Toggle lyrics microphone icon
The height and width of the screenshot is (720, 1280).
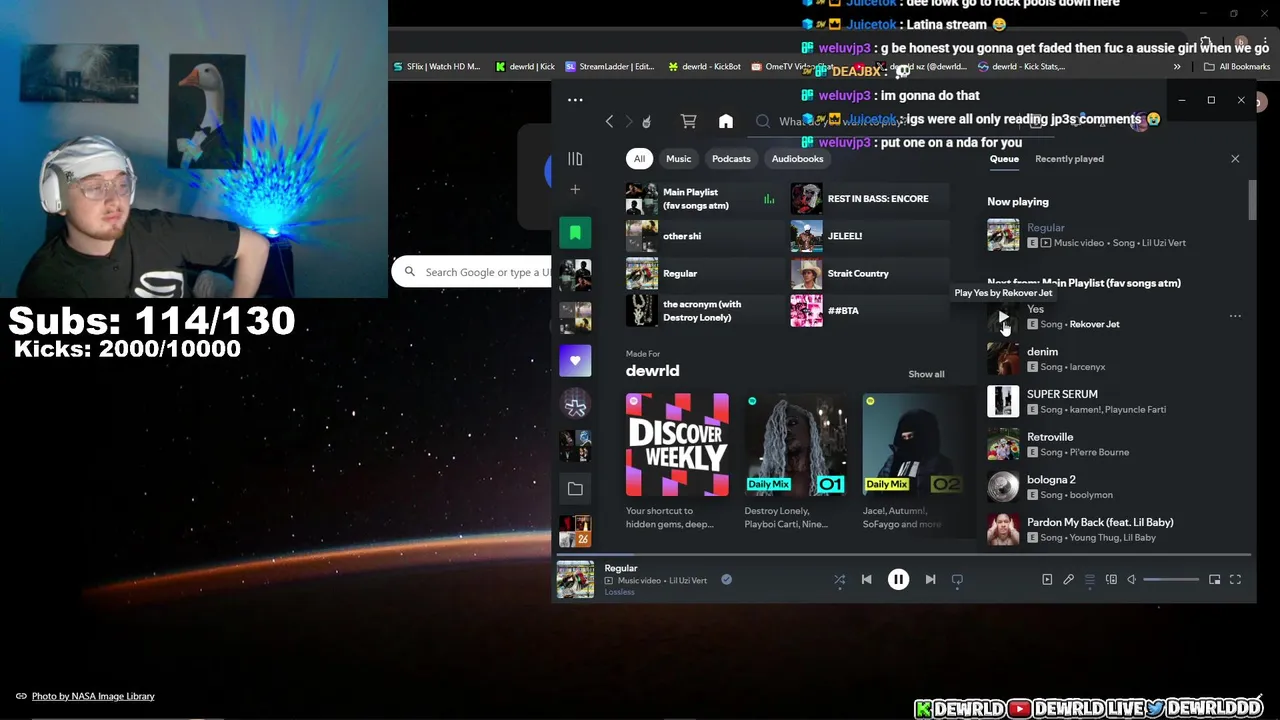1068,580
